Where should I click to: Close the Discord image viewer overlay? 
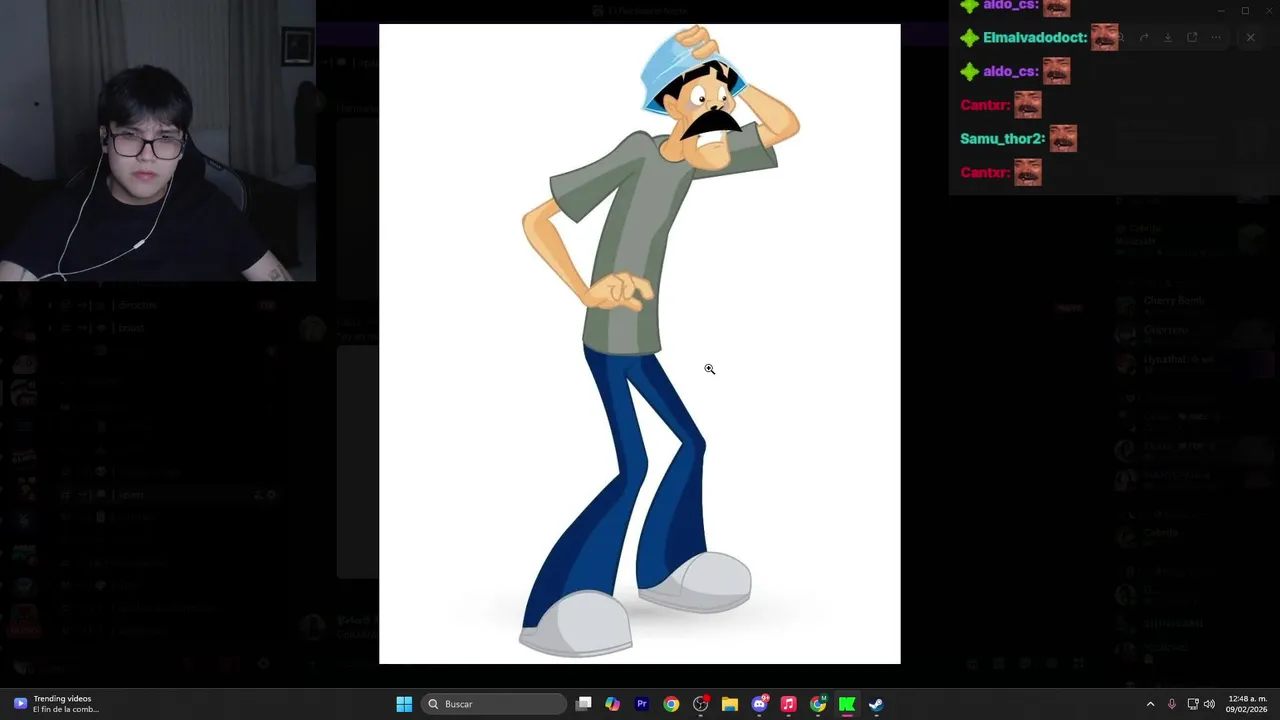click(1250, 38)
